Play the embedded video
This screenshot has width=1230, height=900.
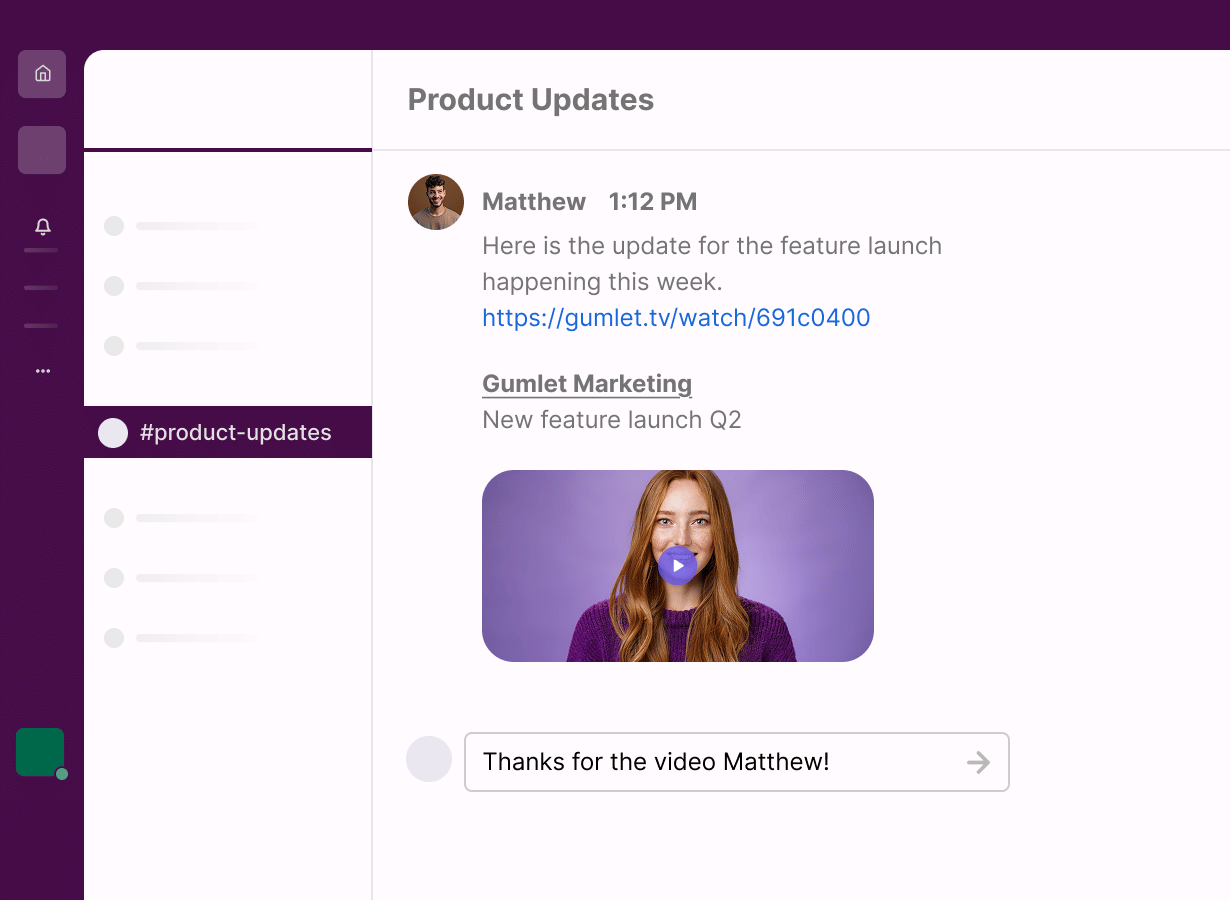677,566
